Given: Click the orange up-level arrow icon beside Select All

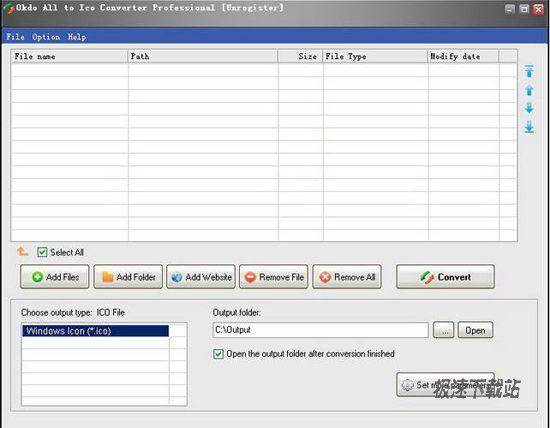Looking at the screenshot, I should click(23, 251).
